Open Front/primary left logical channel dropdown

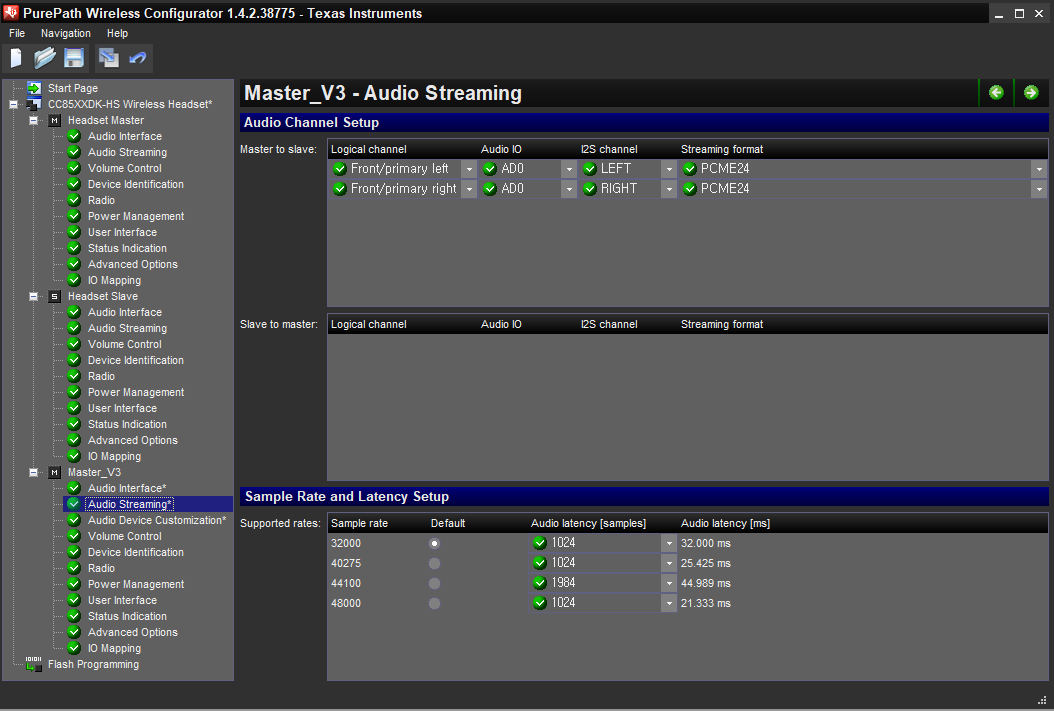[469, 169]
